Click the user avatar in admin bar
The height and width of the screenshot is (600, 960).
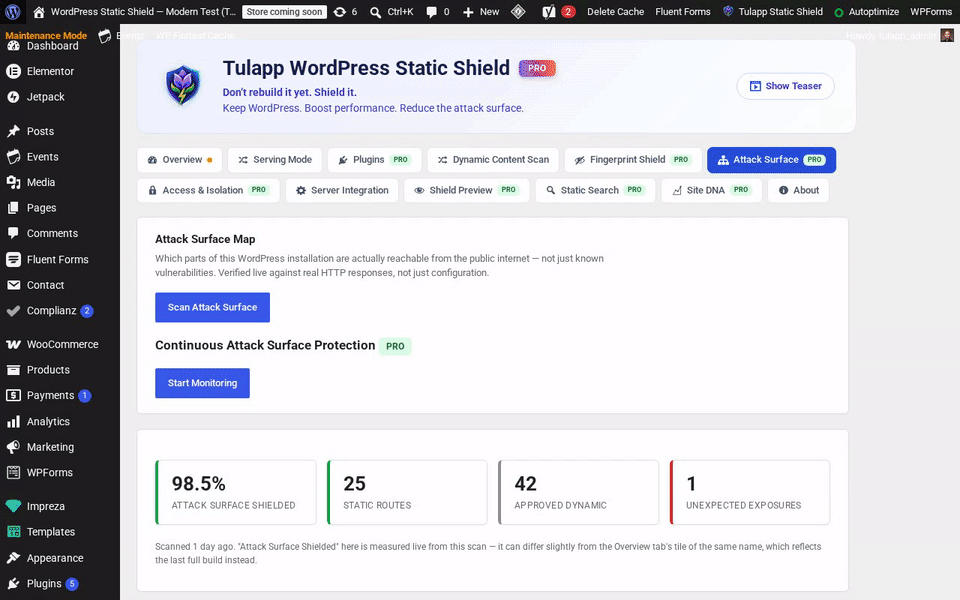pos(947,36)
